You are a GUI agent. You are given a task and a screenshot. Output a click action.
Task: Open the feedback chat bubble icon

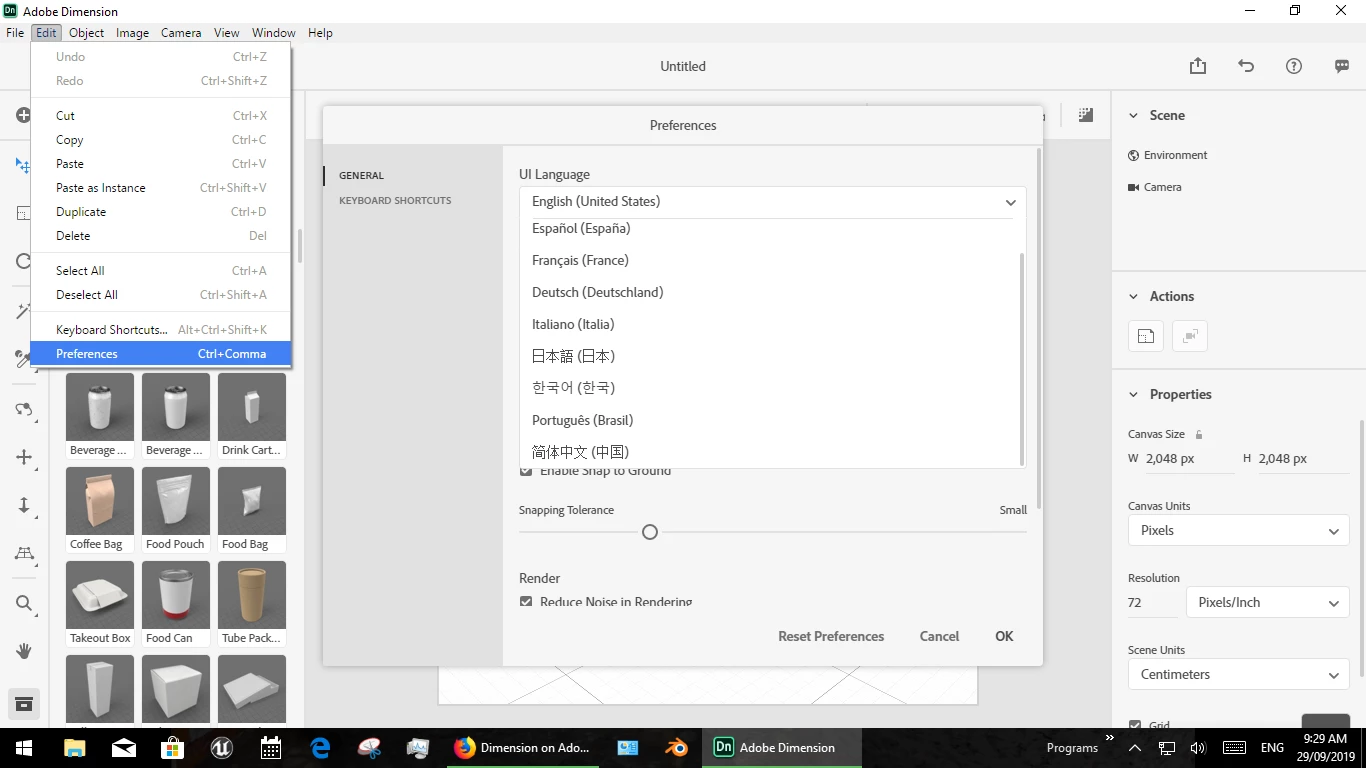pos(1342,66)
